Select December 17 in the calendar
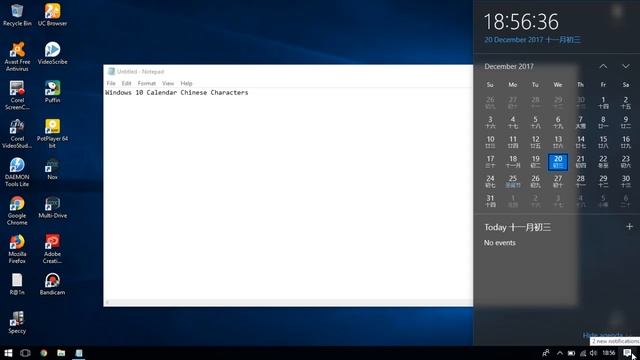 pos(490,162)
